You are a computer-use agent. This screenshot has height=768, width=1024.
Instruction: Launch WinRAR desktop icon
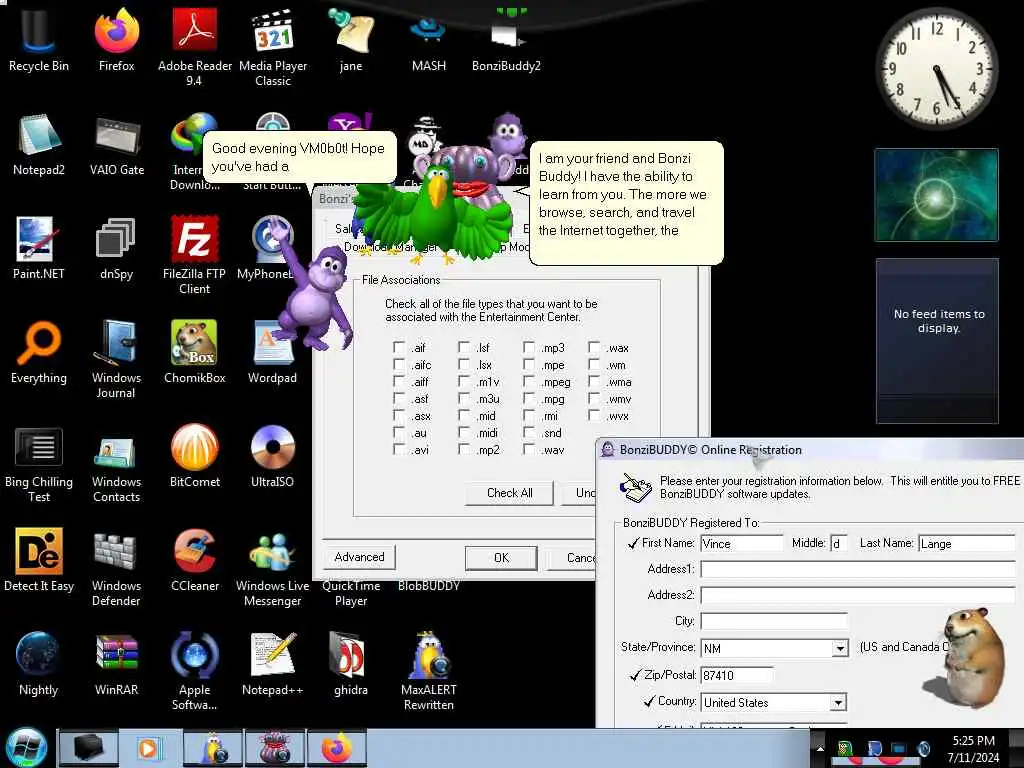116,665
